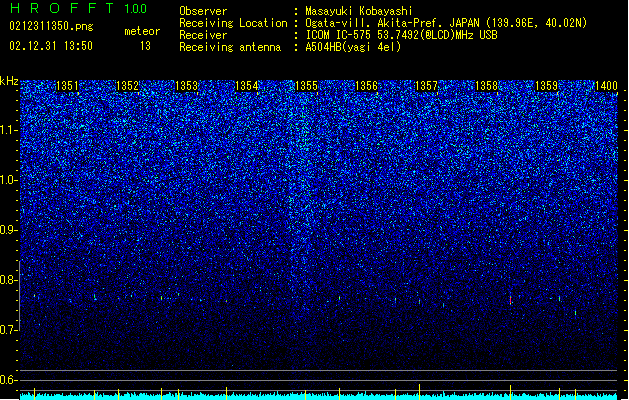The image size is (629, 400).
Task: Click the 0.6 kHz frequency label
Action: point(9,380)
